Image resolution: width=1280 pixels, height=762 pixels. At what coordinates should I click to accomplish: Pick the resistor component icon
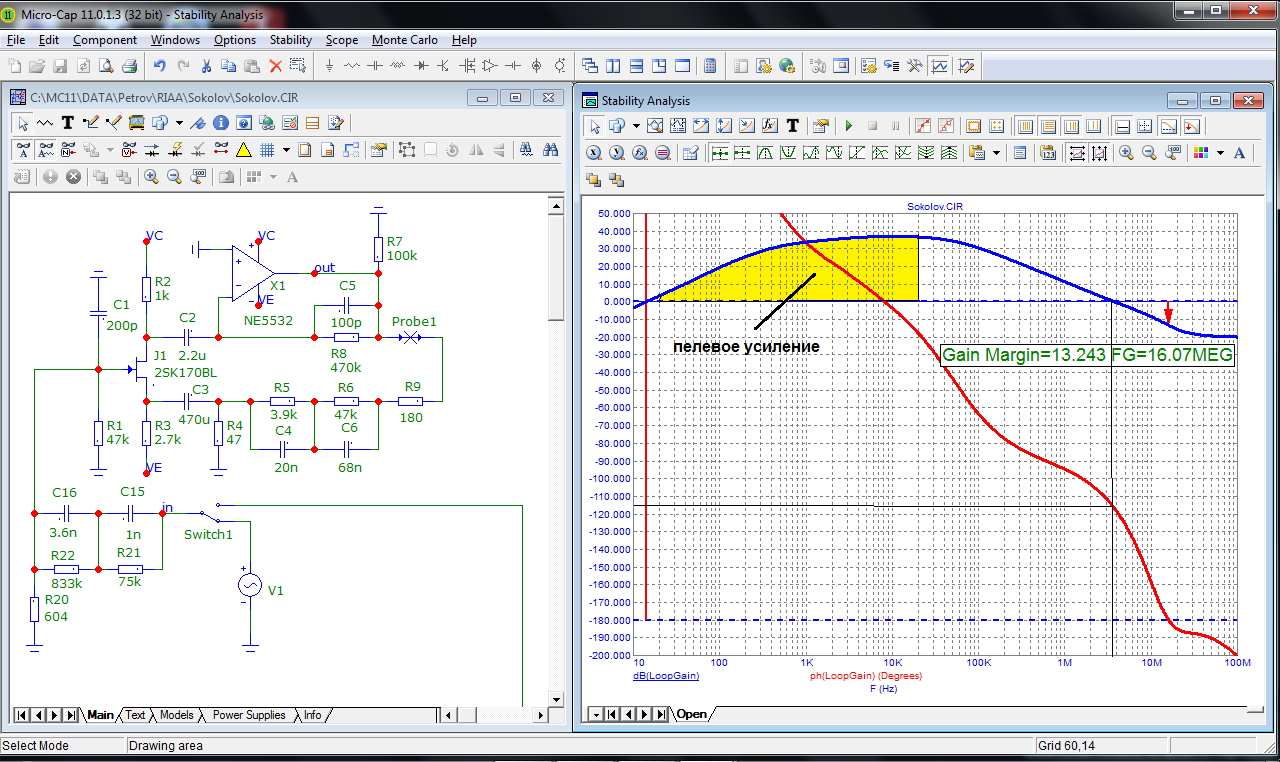352,66
